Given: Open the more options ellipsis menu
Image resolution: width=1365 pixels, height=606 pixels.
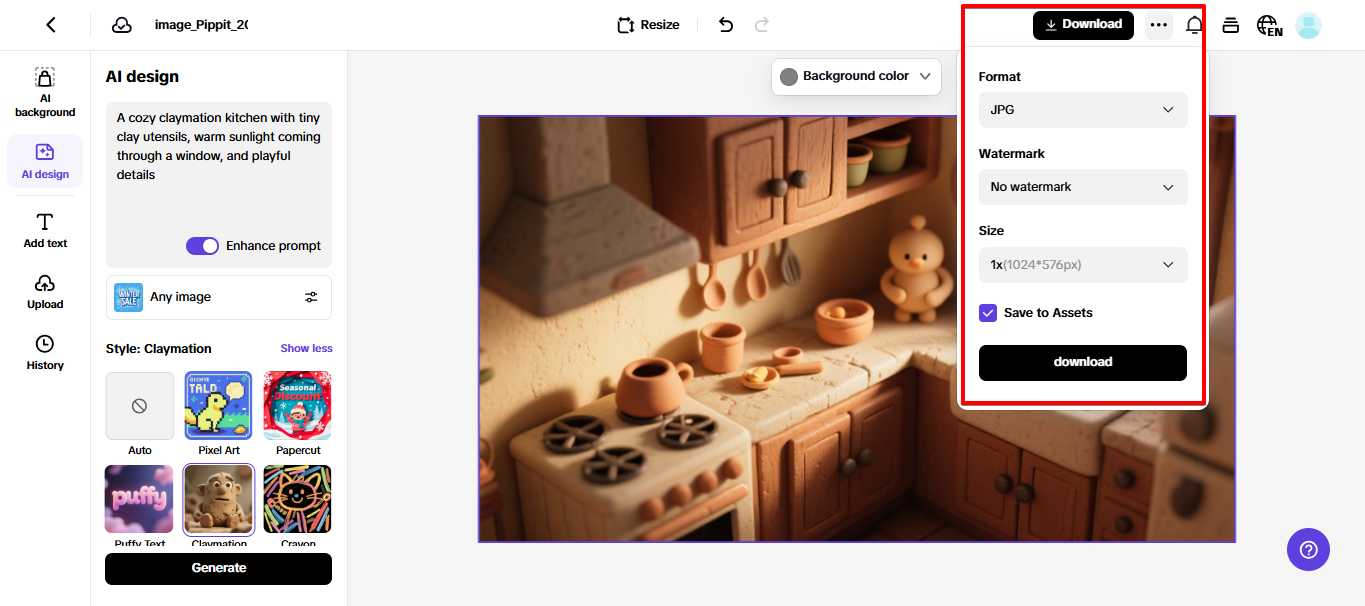Looking at the screenshot, I should click(1158, 24).
